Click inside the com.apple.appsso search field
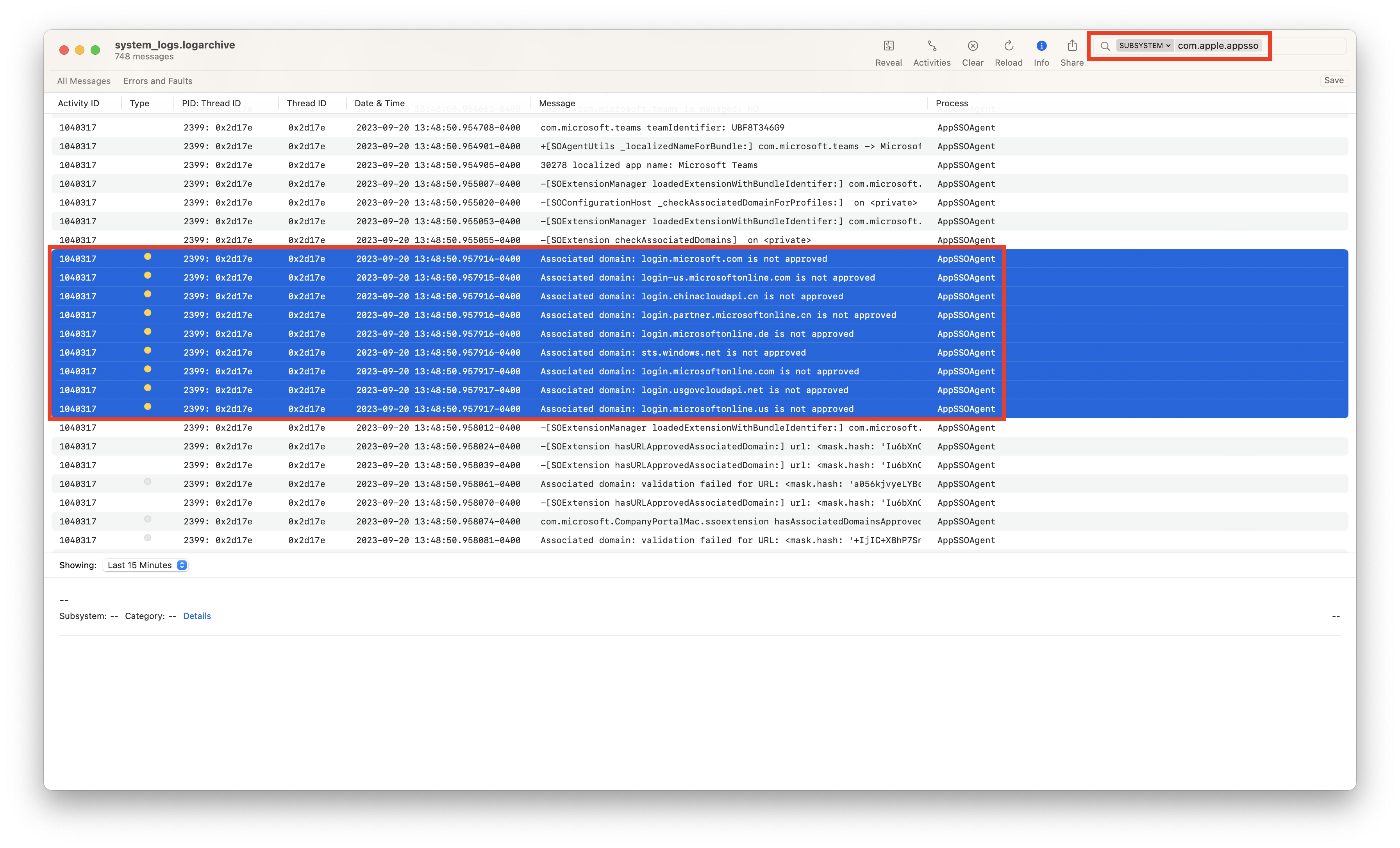This screenshot has height=848, width=1400. (1219, 45)
